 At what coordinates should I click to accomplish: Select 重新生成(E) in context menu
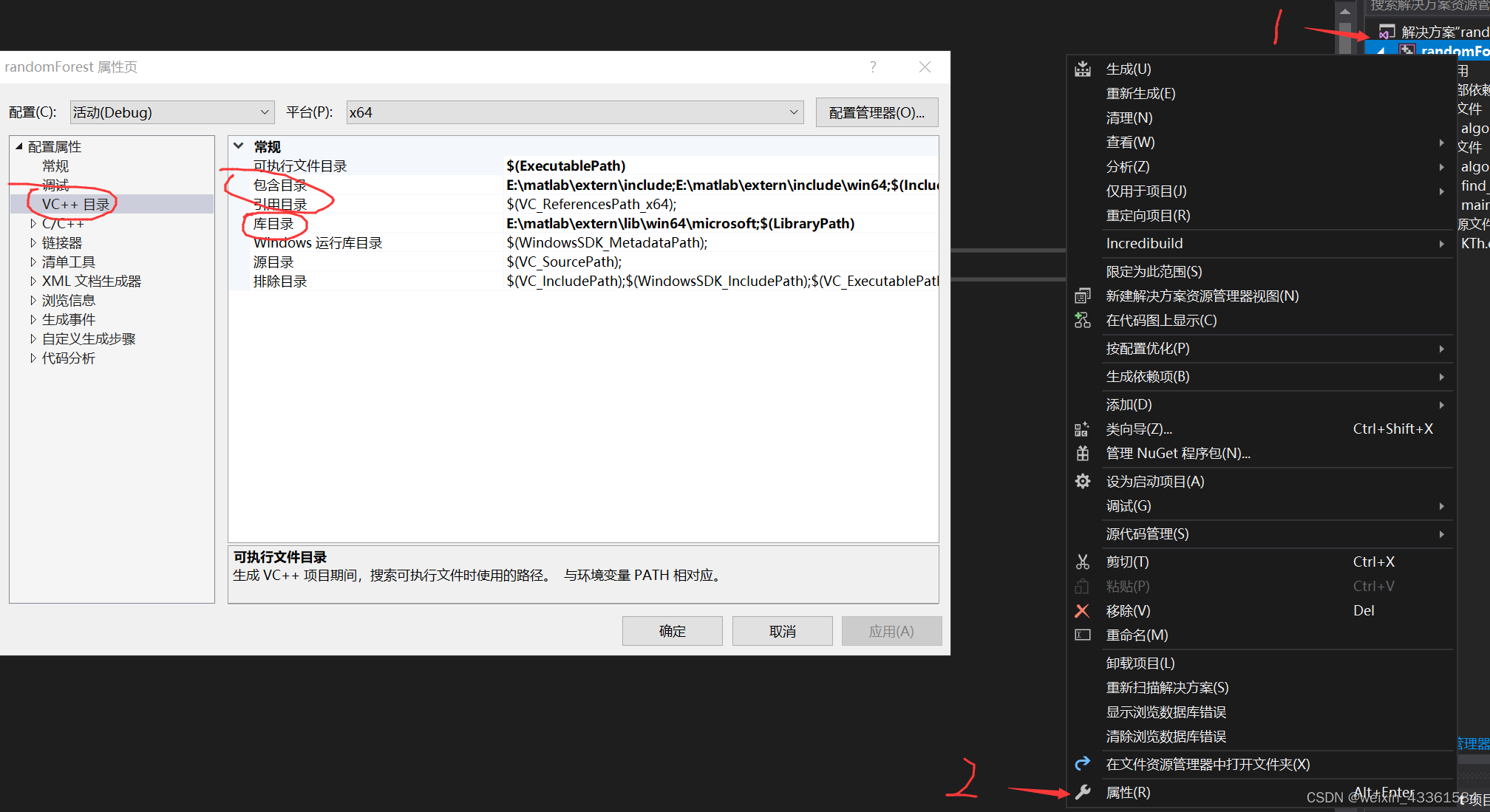coord(1140,94)
